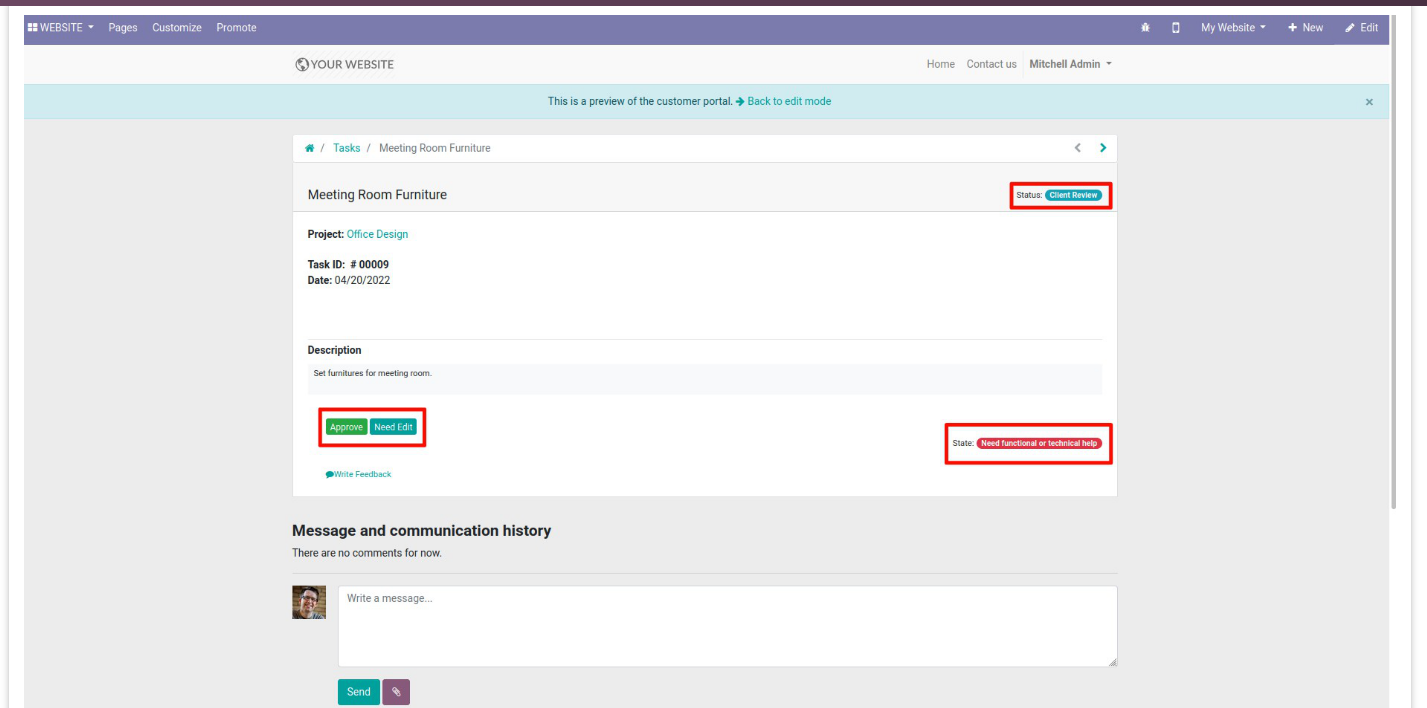Screen dimensions: 1427x708
Task: Click the New plus button
Action: (x=1305, y=28)
